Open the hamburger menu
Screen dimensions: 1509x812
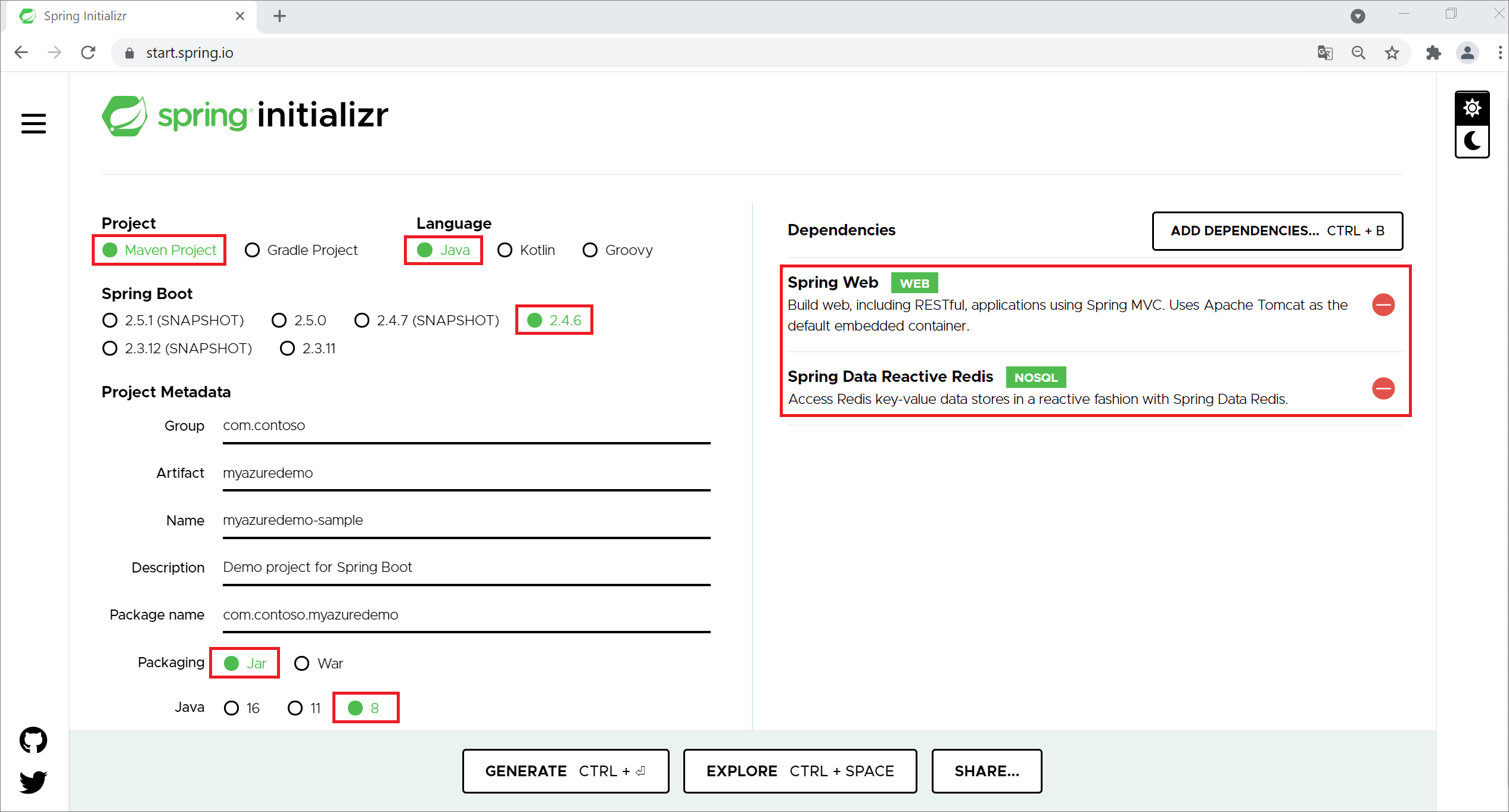(33, 123)
